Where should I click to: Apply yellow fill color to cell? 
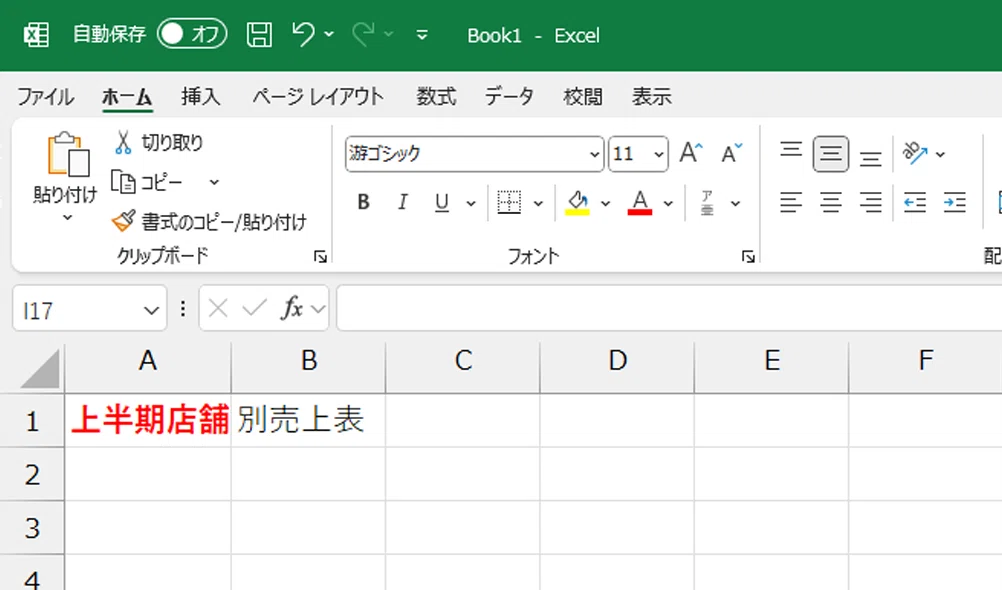pos(577,203)
